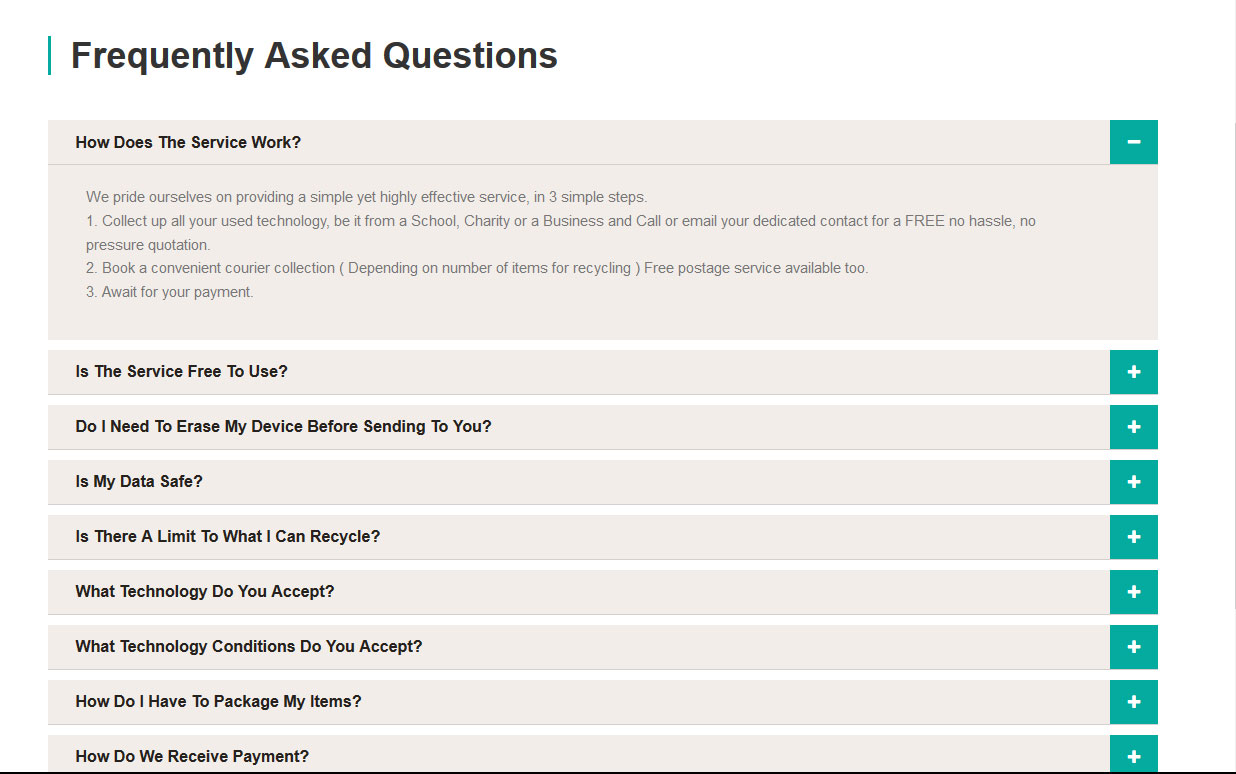Open Is There A Limit To What I Can Recycle row
The image size is (1236, 774).
579,537
